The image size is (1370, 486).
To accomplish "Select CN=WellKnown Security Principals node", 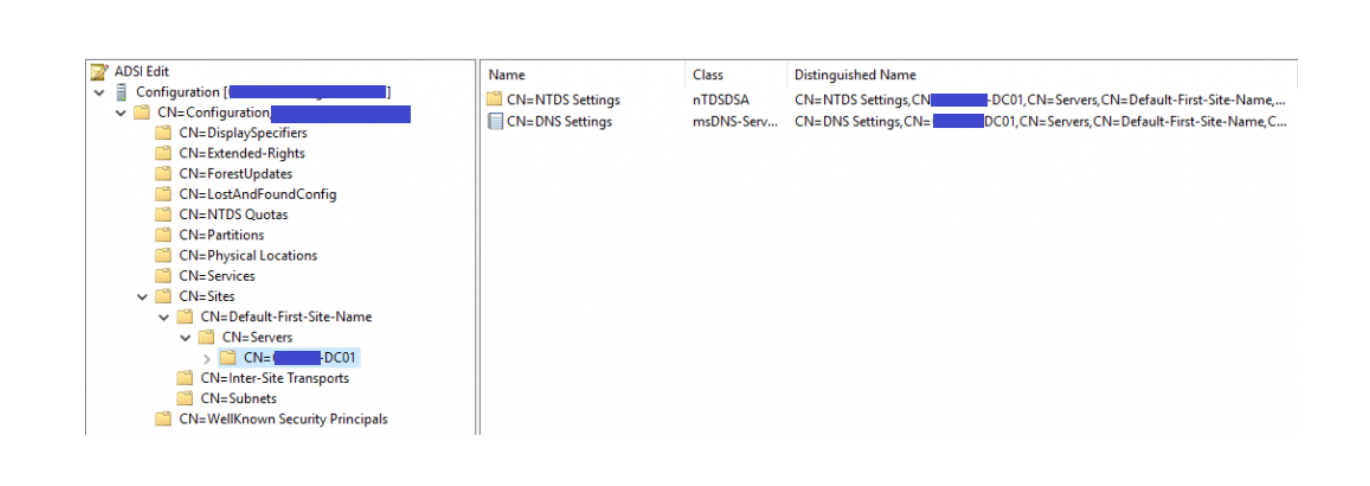I will pyautogui.click(x=283, y=419).
